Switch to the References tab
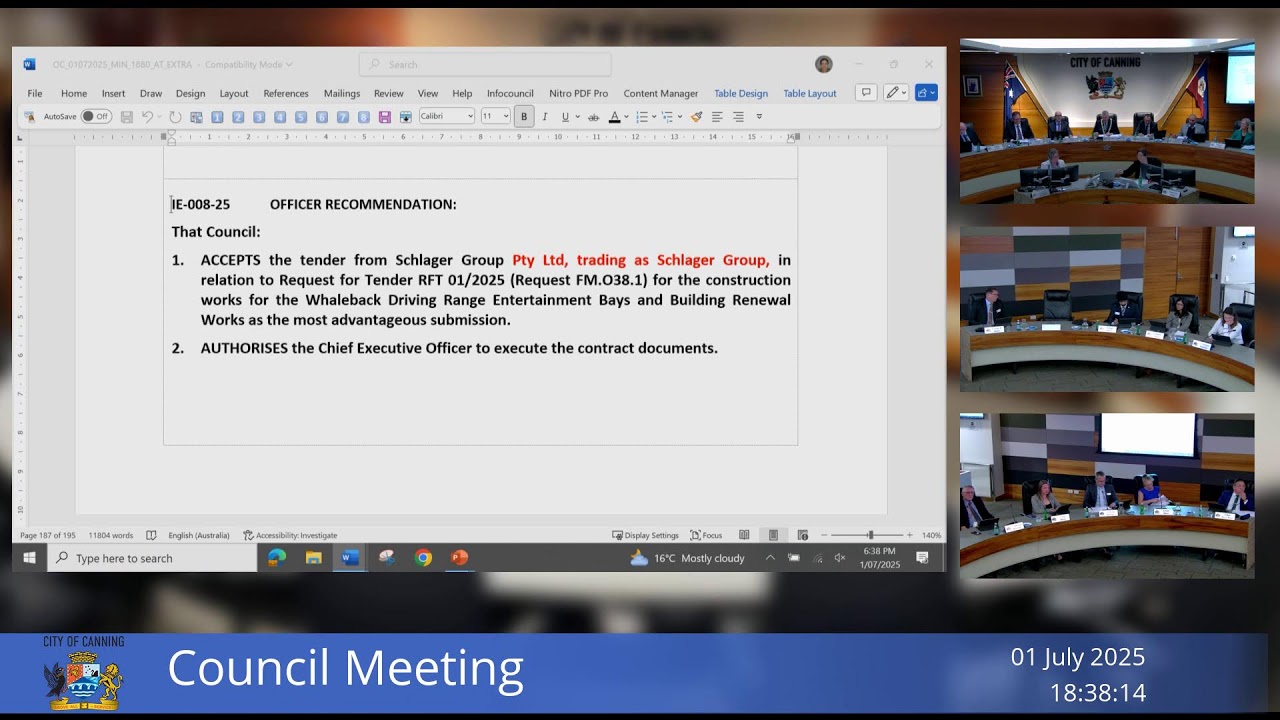This screenshot has height=720, width=1280. coord(286,93)
